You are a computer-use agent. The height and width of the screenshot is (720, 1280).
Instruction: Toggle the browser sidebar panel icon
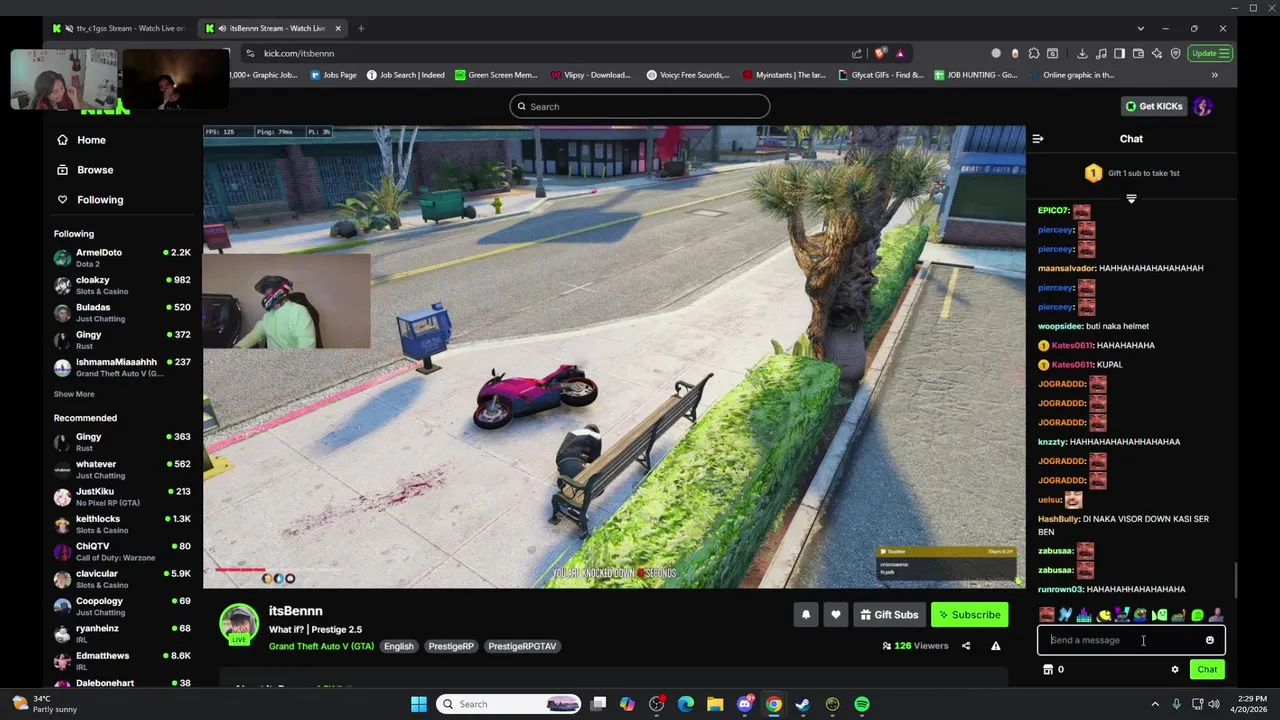click(x=1120, y=53)
